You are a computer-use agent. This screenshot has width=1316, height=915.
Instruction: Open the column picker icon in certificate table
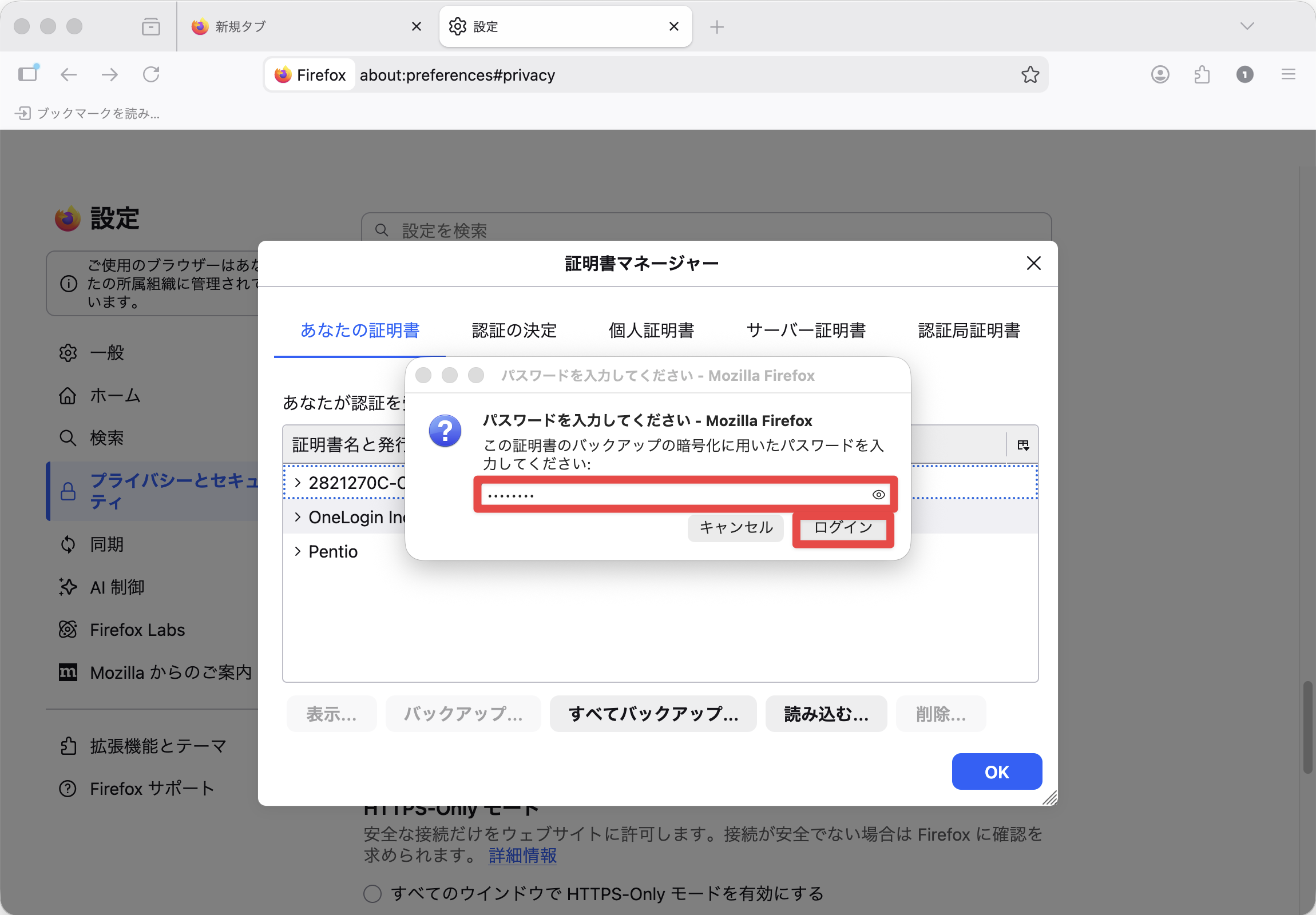click(x=1023, y=444)
